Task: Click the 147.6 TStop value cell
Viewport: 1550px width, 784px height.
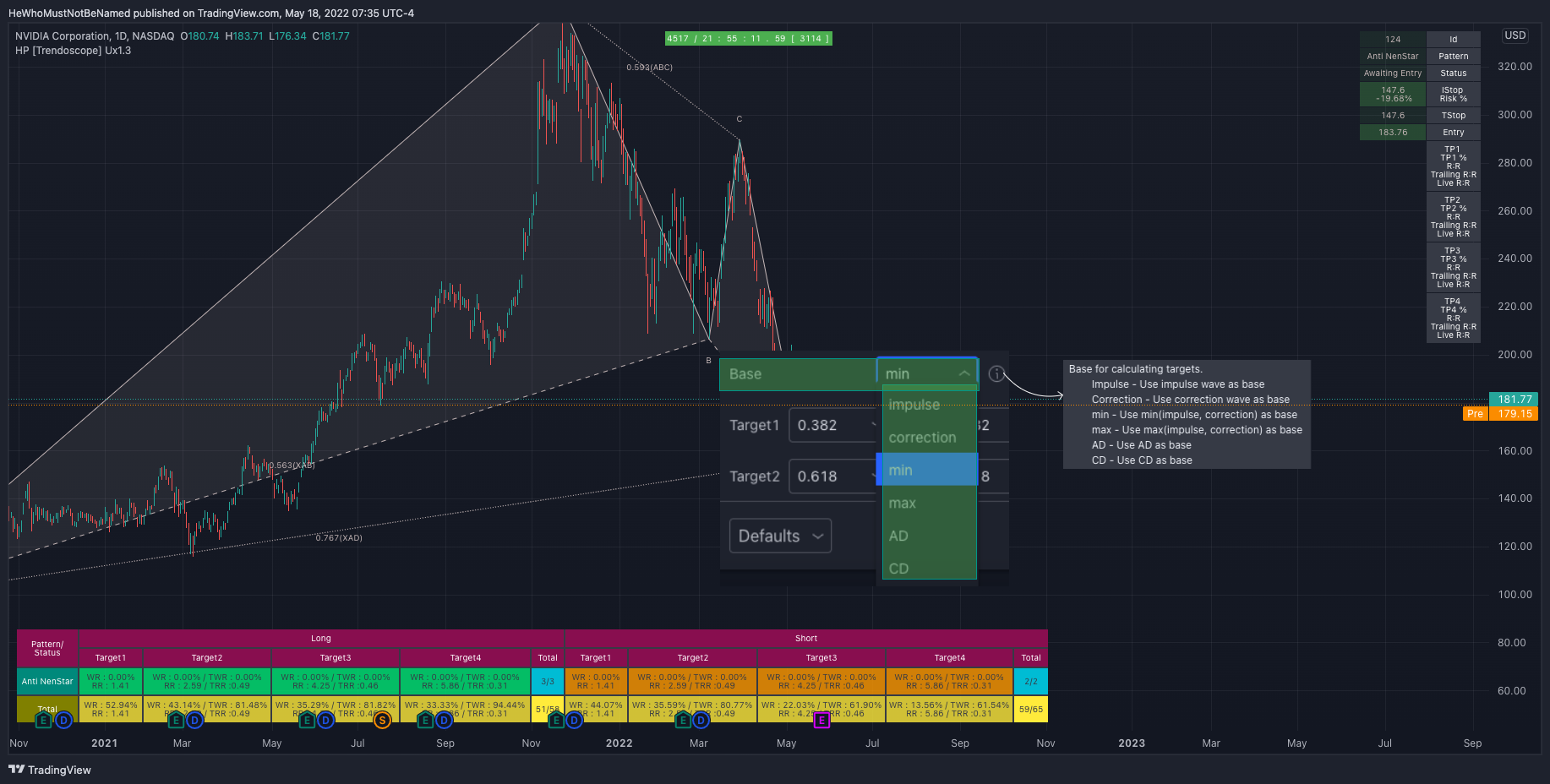Action: [x=1393, y=115]
